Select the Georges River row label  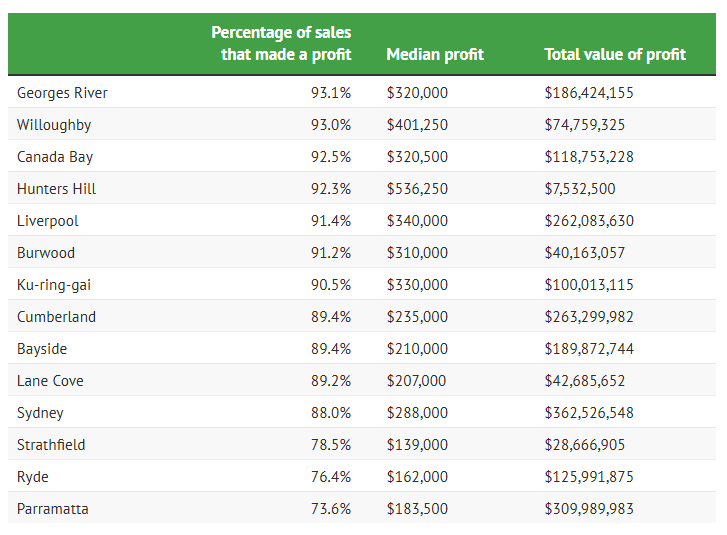coord(62,93)
